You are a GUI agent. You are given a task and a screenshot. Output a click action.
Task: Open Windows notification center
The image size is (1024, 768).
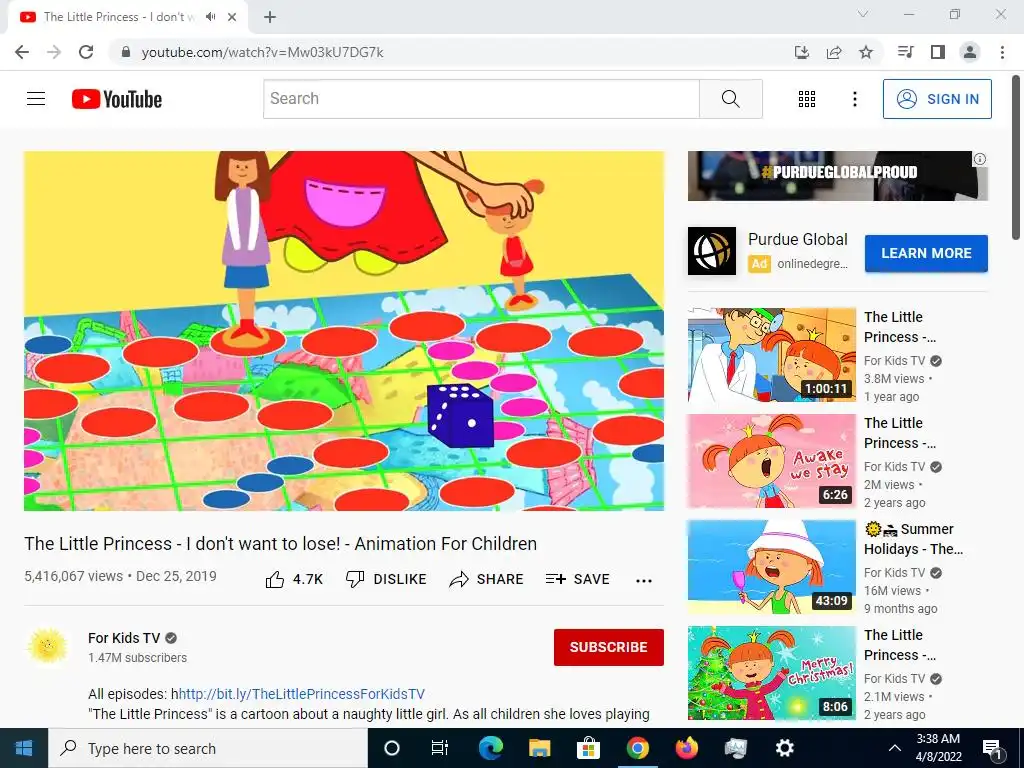pos(992,748)
